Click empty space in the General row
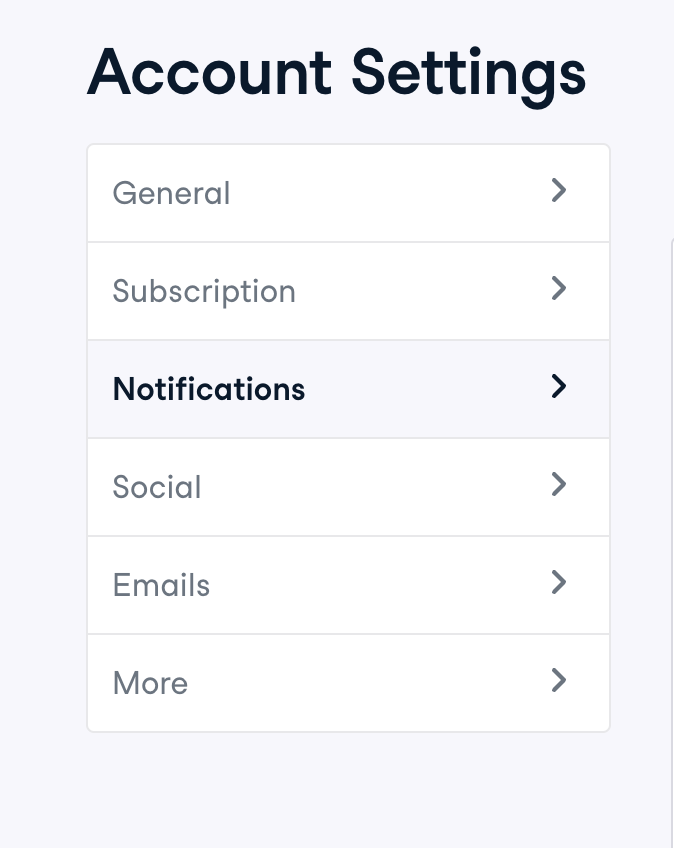This screenshot has height=848, width=674. click(x=390, y=193)
